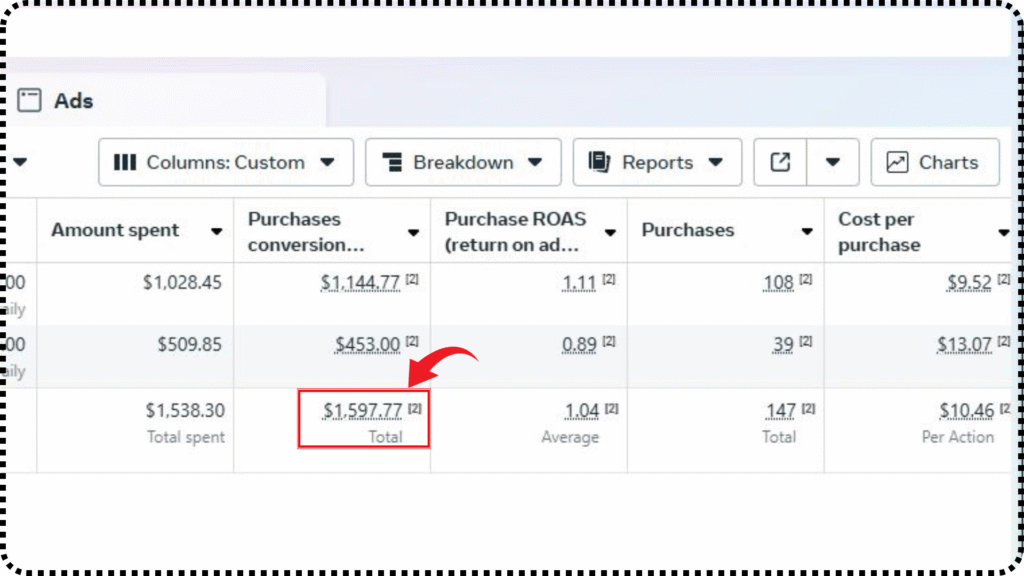1024x576 pixels.
Task: Click the Reports document icon
Action: tap(599, 162)
